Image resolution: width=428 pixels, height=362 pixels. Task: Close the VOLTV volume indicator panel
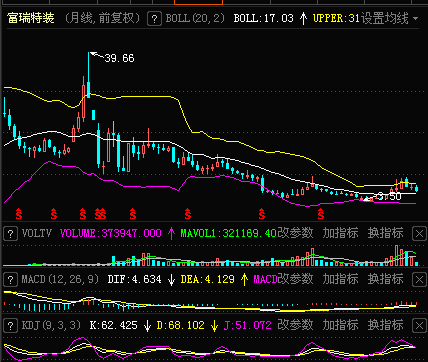click(419, 233)
